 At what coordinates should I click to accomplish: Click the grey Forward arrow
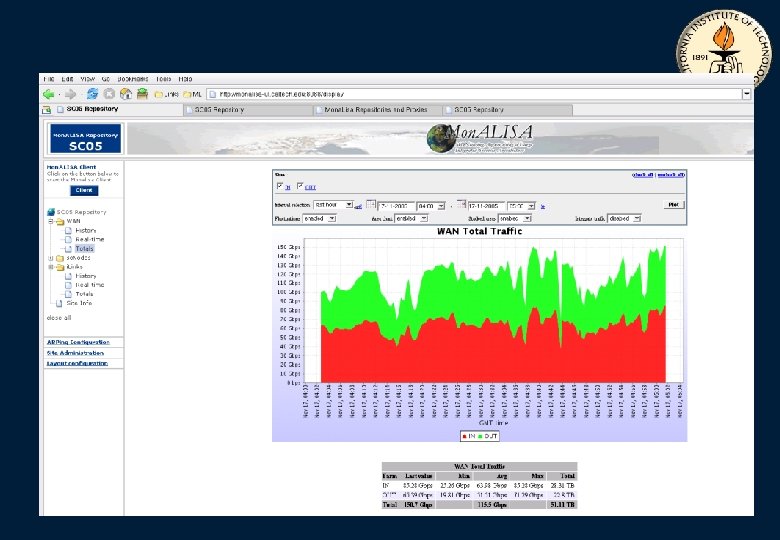[70, 94]
